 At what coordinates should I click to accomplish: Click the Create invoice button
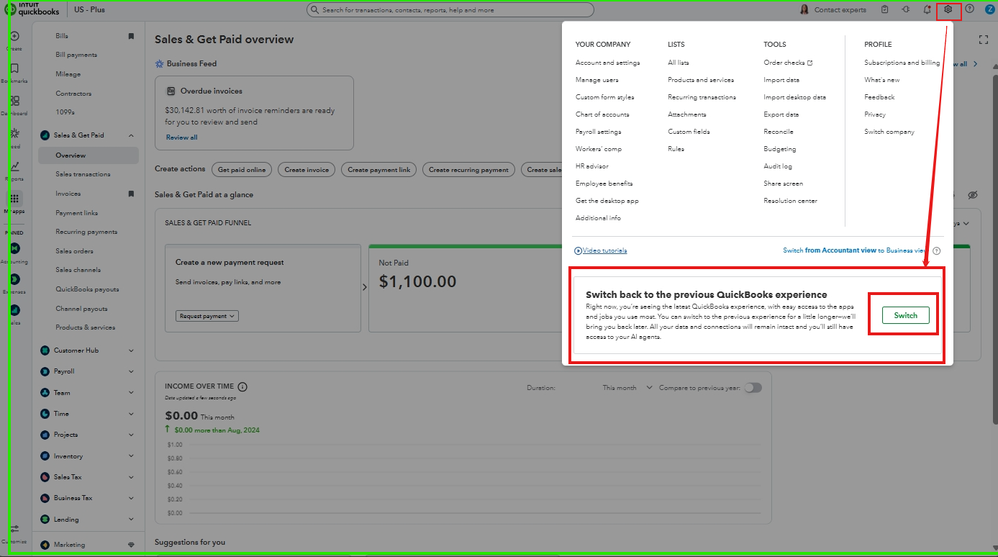point(307,170)
